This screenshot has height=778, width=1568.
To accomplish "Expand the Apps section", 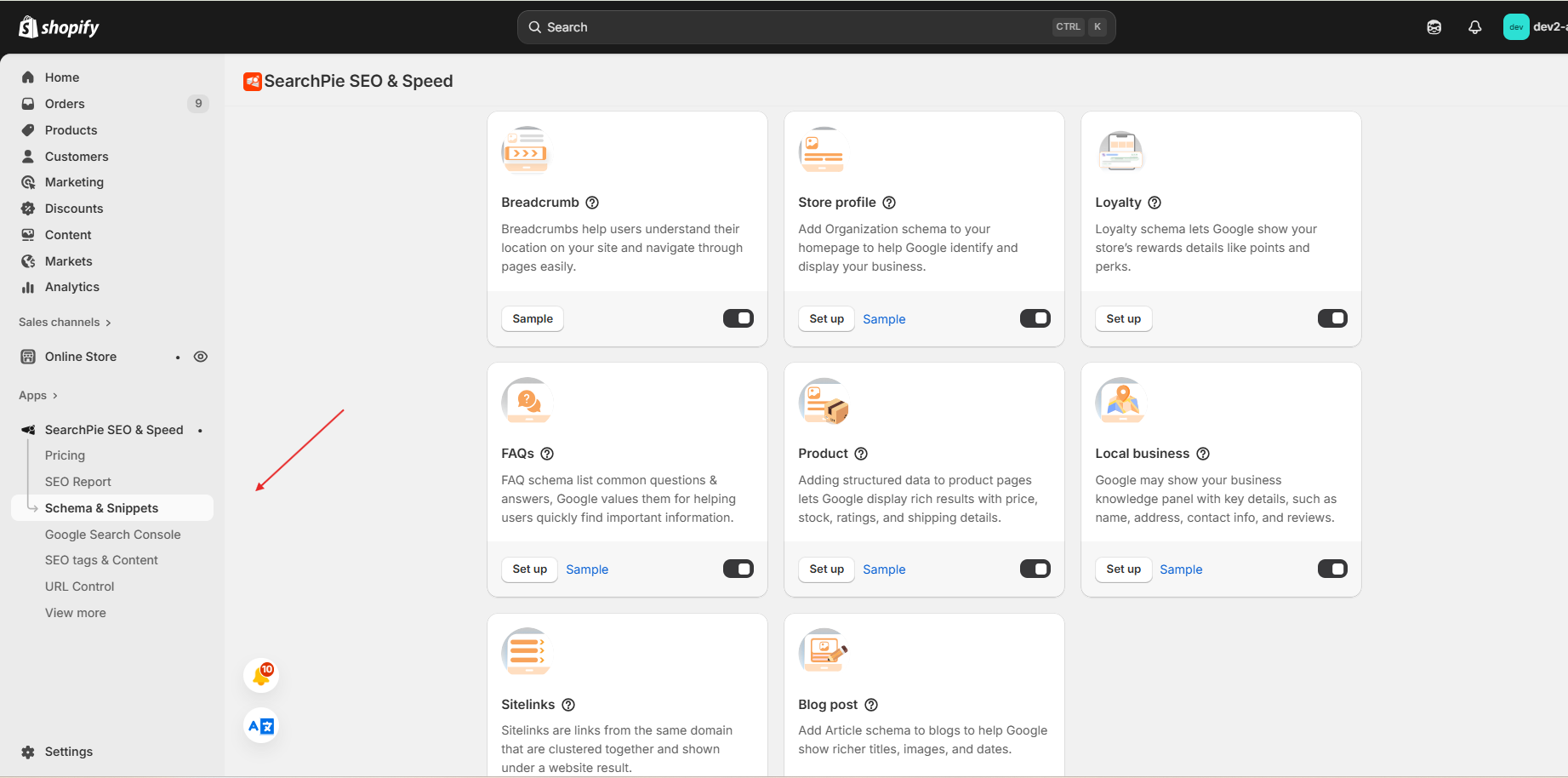I will pos(37,395).
